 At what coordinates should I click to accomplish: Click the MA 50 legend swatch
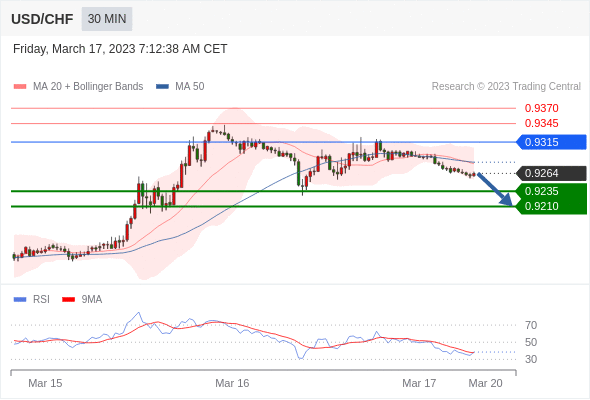coord(162,87)
